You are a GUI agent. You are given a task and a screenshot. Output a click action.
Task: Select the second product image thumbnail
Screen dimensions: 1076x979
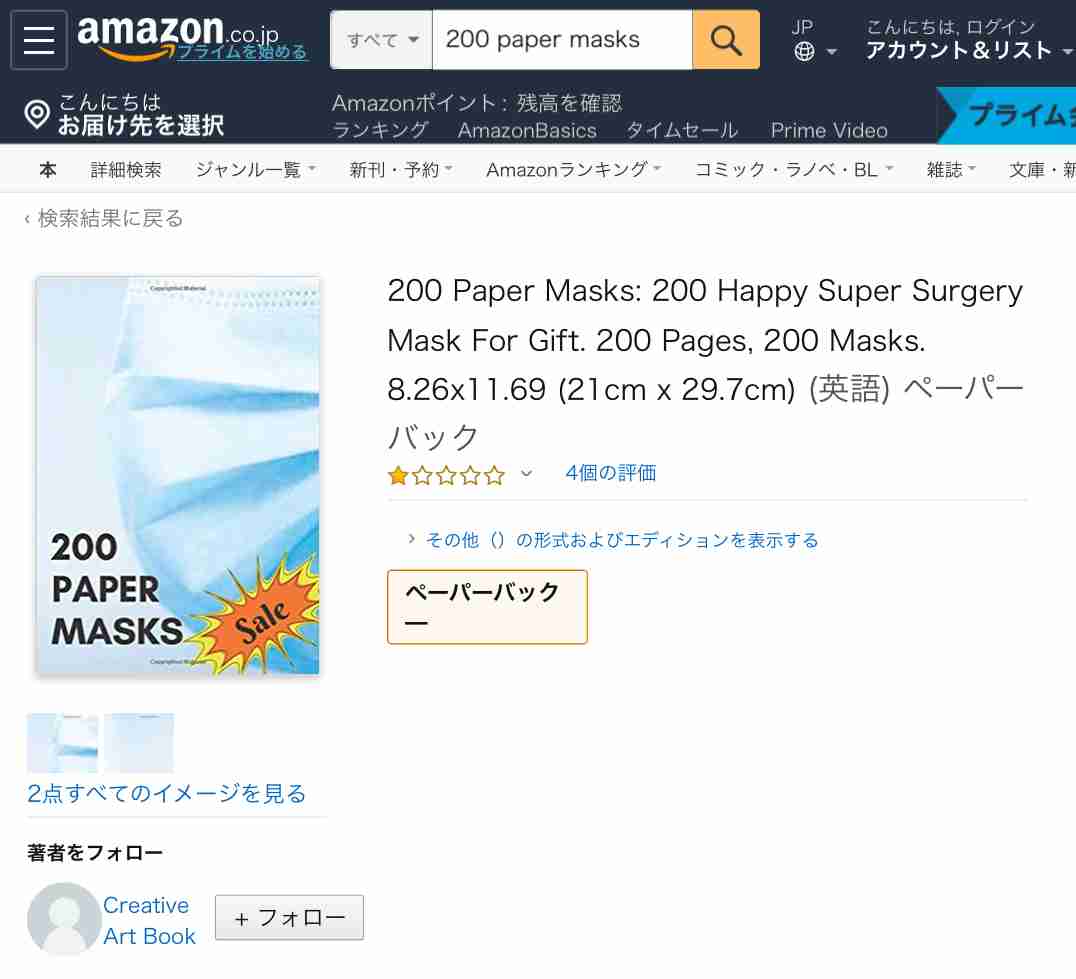[x=139, y=743]
